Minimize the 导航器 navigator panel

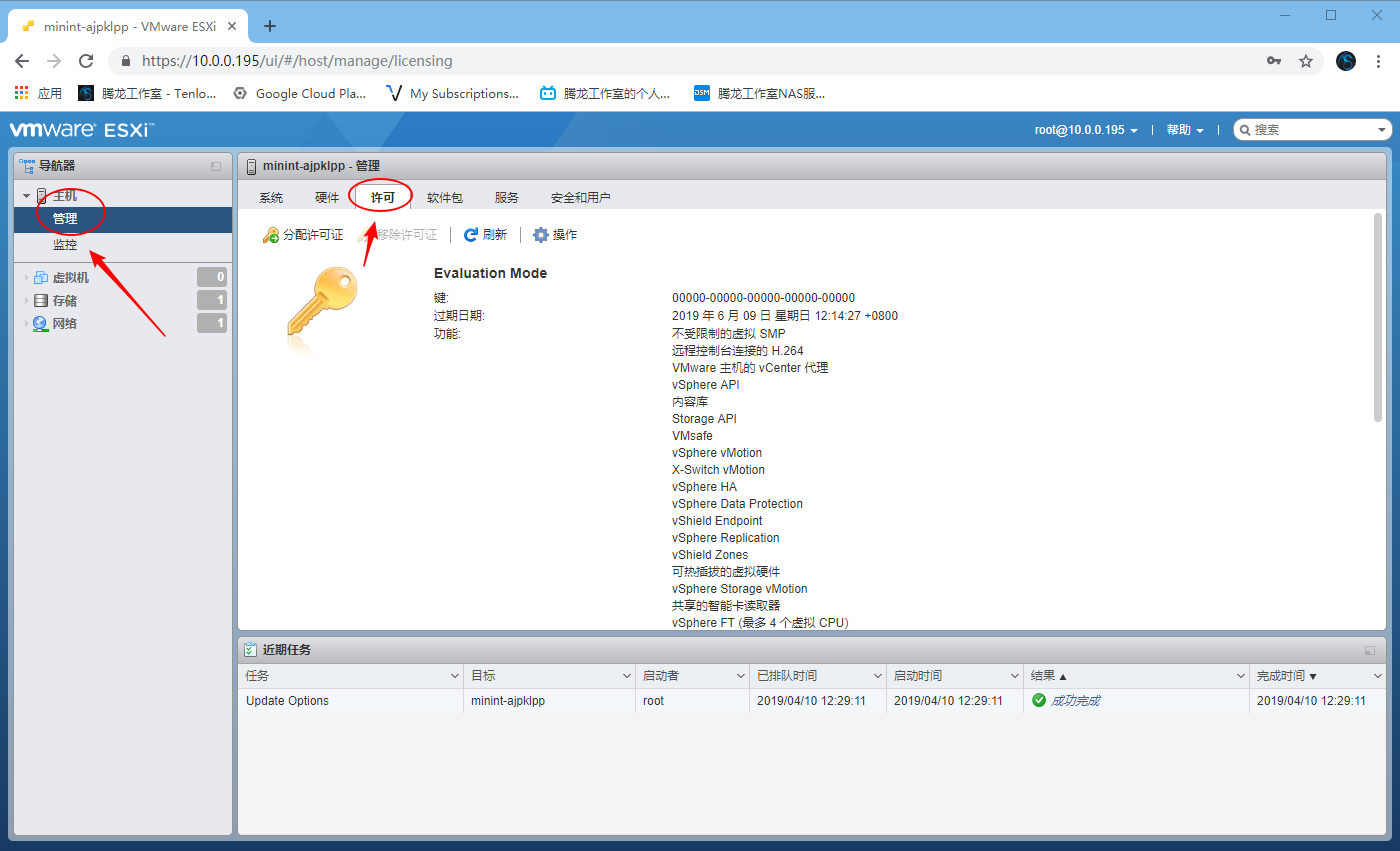215,166
